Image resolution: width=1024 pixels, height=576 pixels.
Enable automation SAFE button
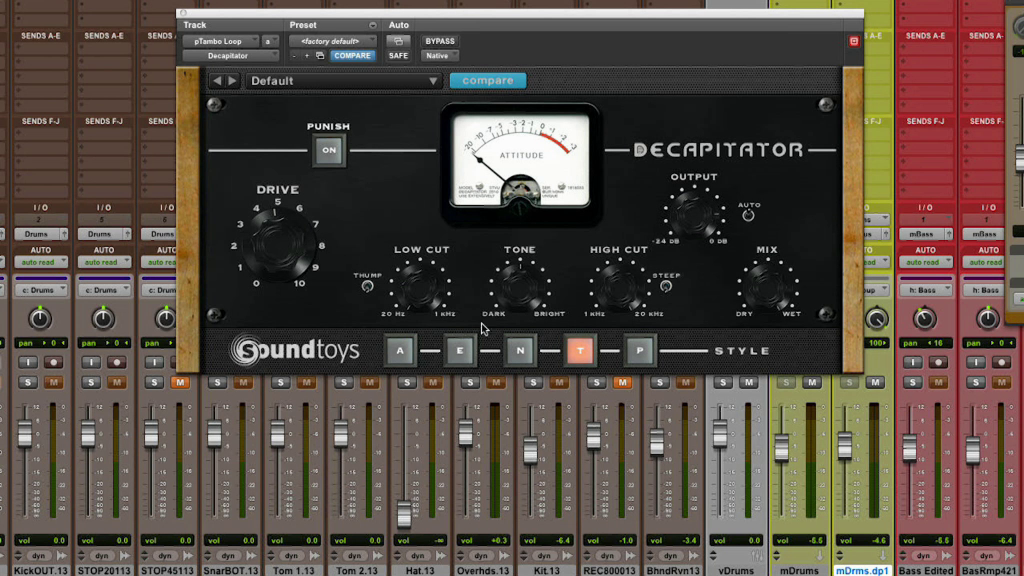pyautogui.click(x=398, y=56)
